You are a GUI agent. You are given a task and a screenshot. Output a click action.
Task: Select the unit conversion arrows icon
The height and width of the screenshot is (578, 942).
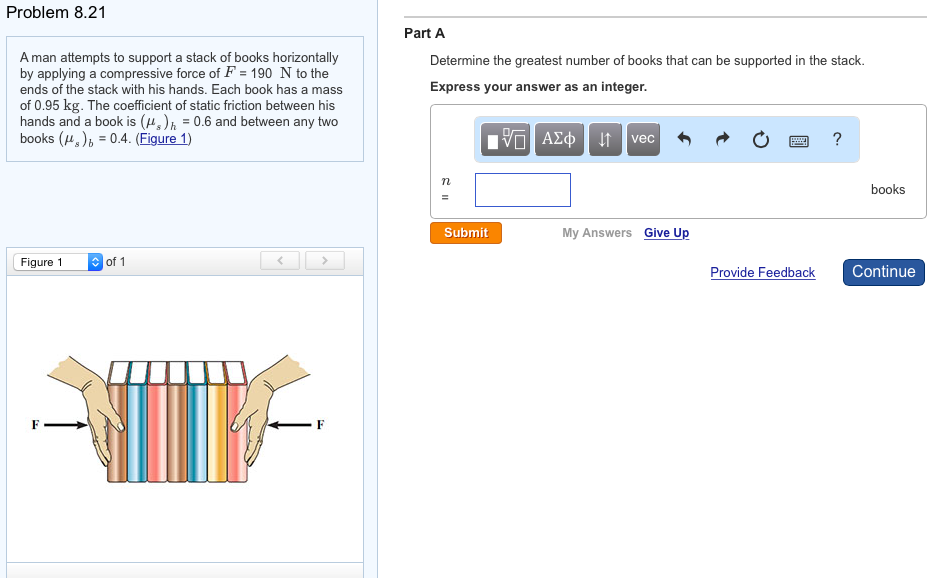[x=604, y=139]
